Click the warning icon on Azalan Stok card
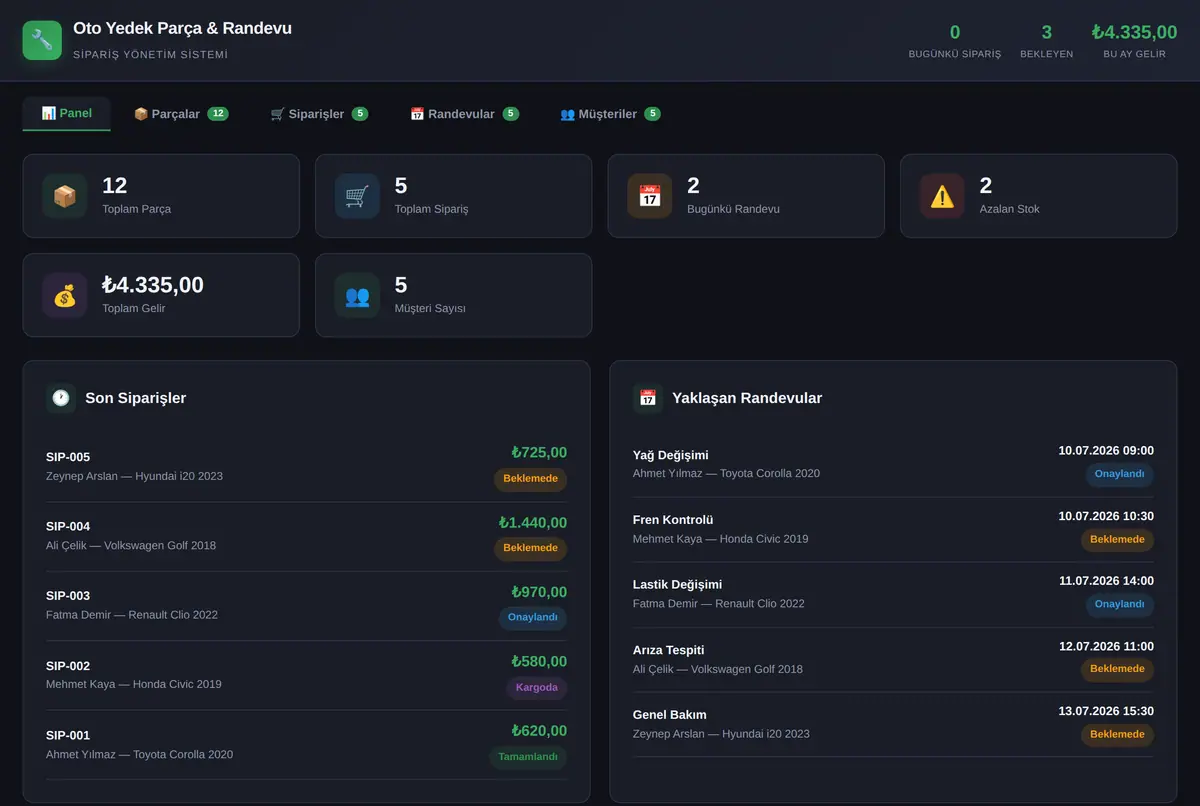1200x806 pixels. [942, 196]
